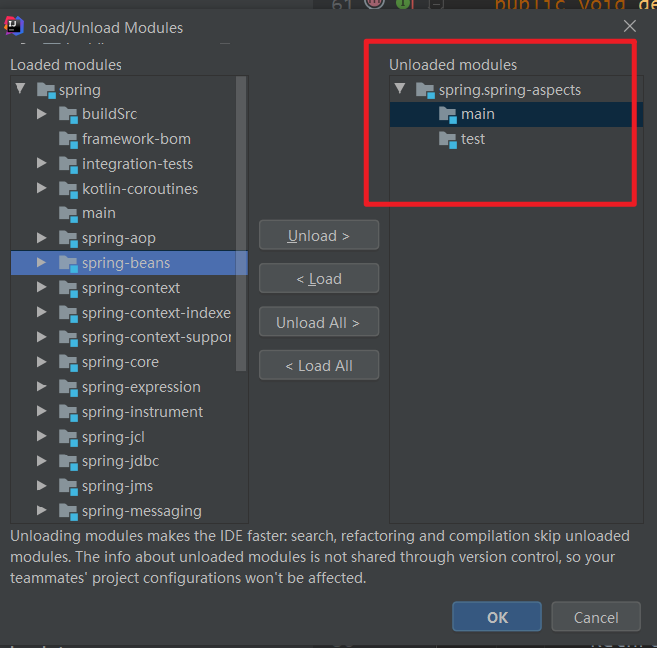Expand the spring-beans module node

[41, 263]
